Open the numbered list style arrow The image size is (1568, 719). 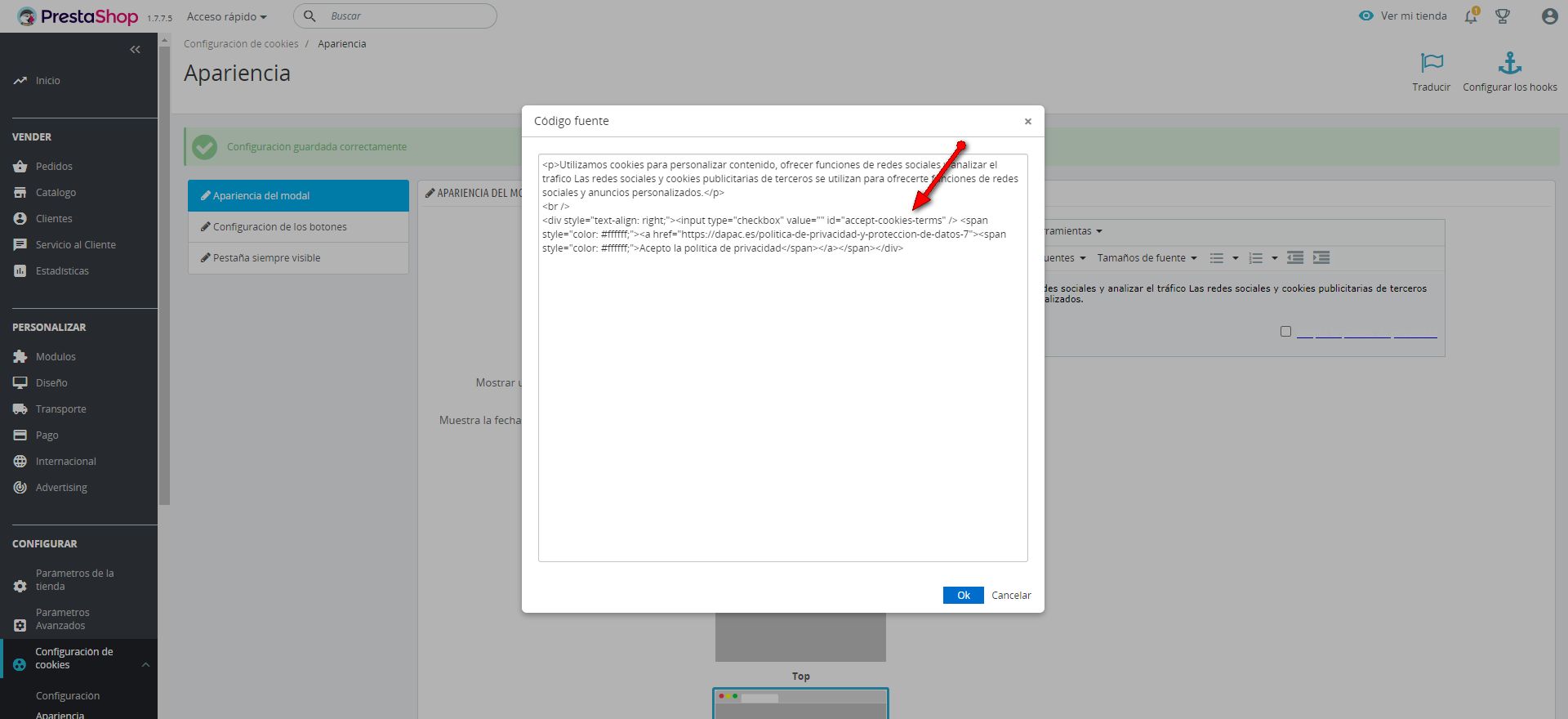[1274, 258]
